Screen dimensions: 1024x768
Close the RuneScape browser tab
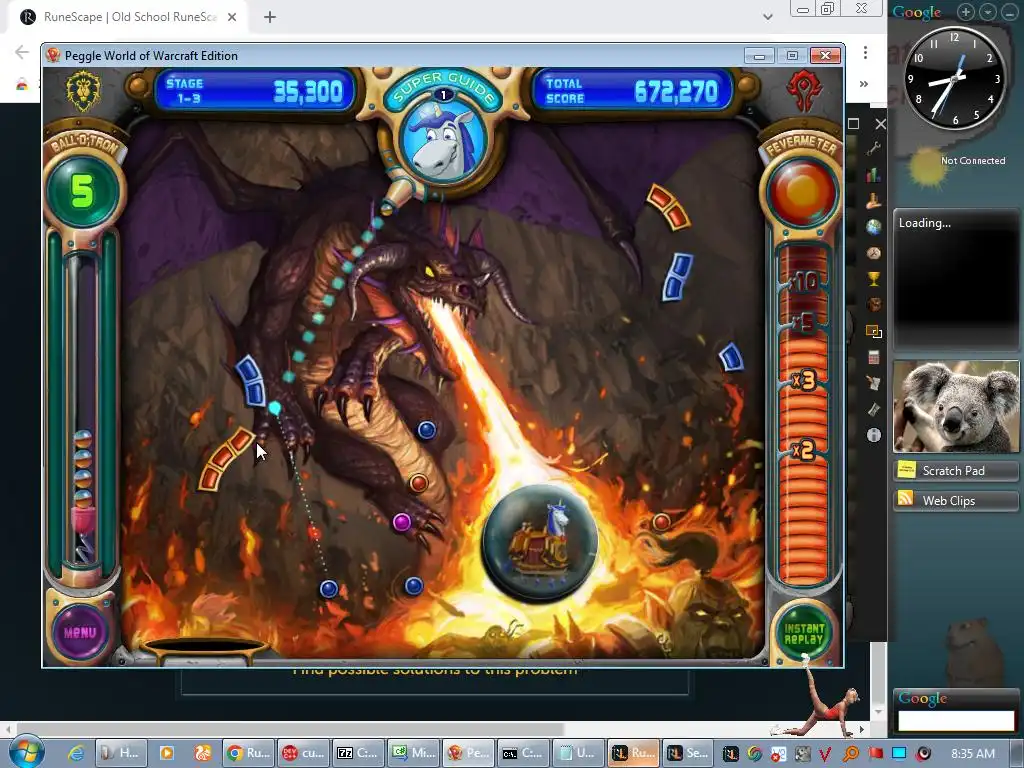click(232, 17)
